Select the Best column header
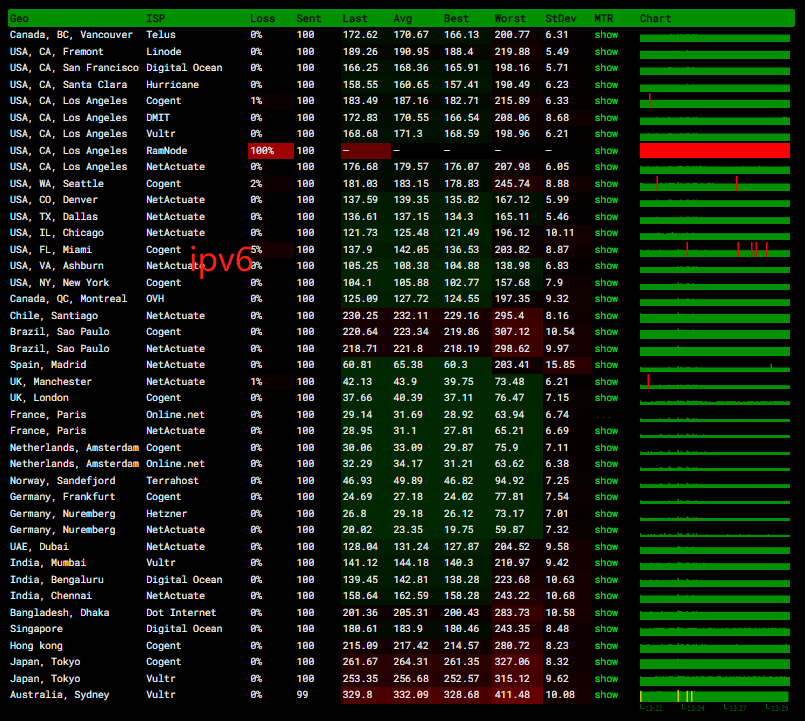Image resolution: width=805 pixels, height=721 pixels. [456, 18]
